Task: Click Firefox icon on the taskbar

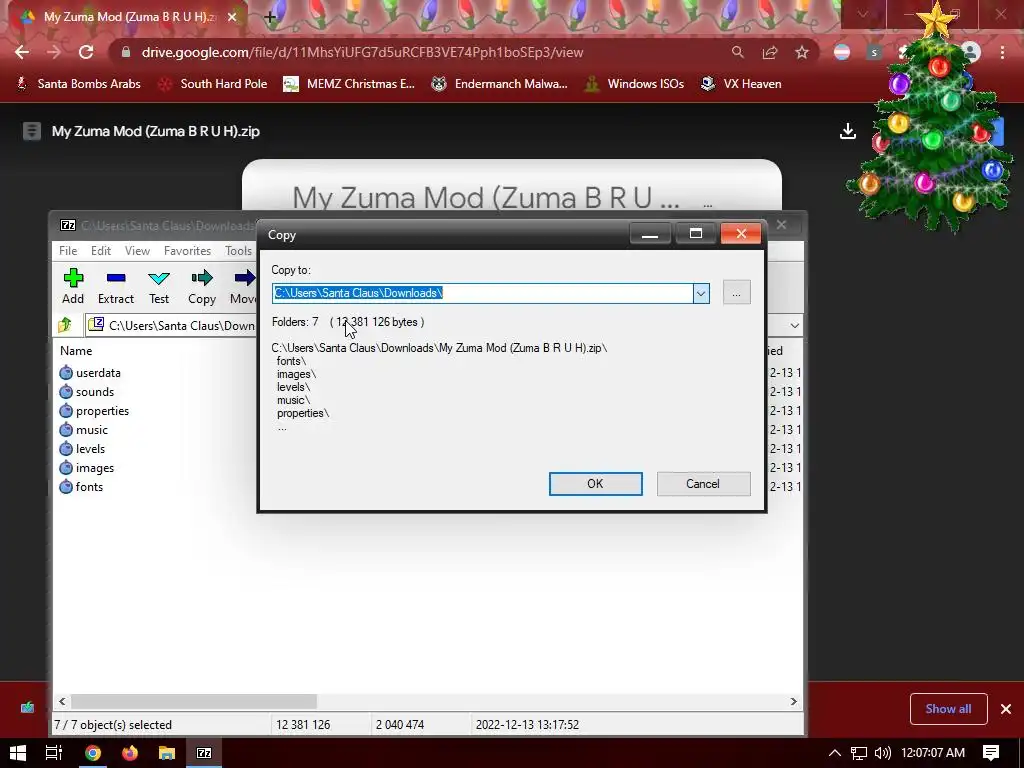Action: 130,753
